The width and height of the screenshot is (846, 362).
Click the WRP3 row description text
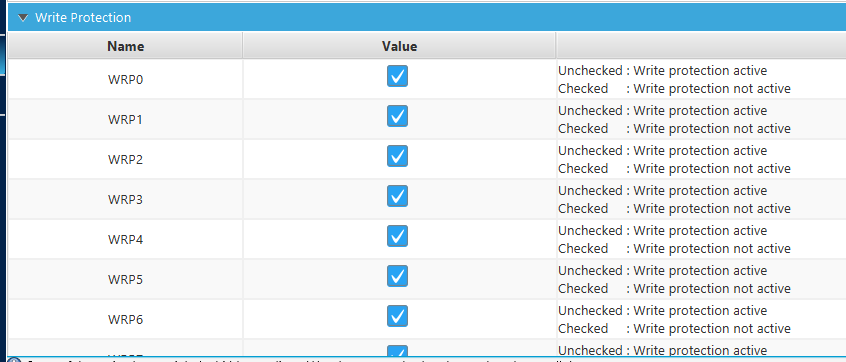point(674,199)
